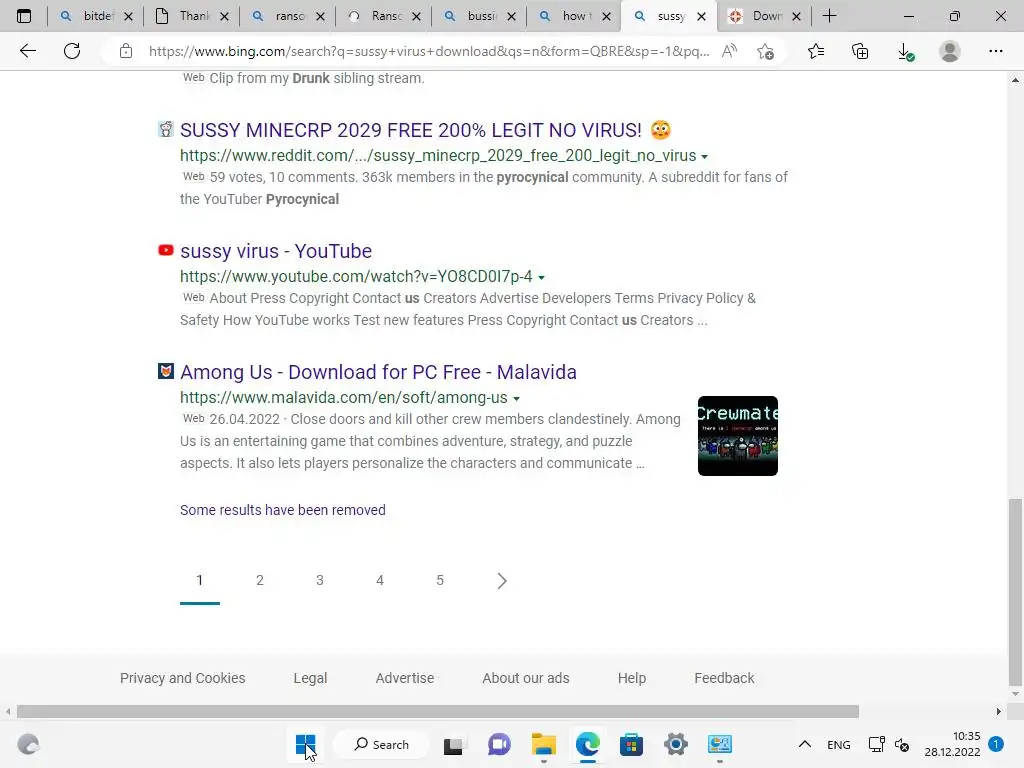This screenshot has width=1024, height=768.
Task: Switch to the loading 'Ransc' tab
Action: pos(384,16)
